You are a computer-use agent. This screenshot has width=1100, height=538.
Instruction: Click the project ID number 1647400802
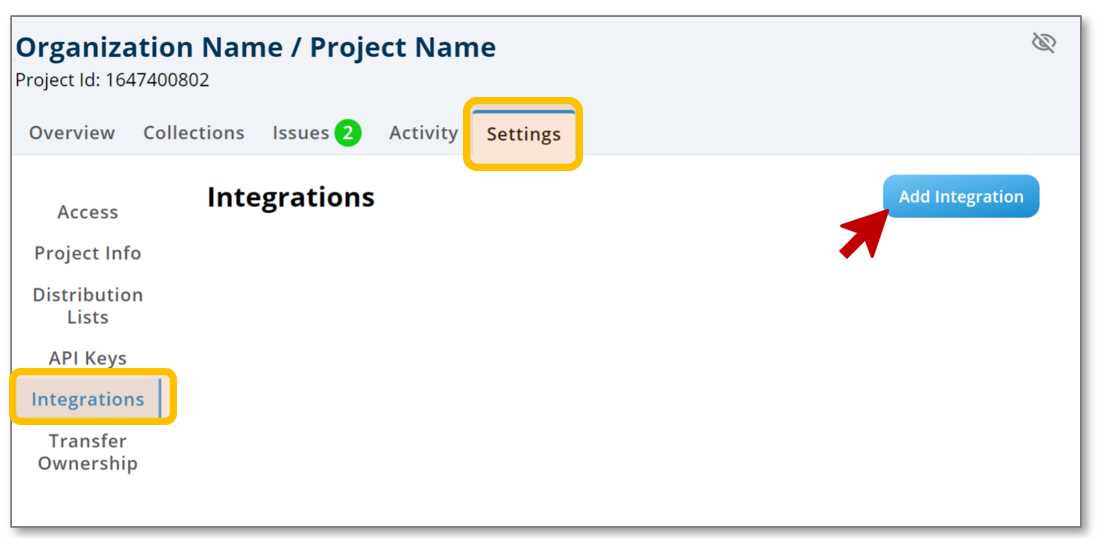[157, 80]
